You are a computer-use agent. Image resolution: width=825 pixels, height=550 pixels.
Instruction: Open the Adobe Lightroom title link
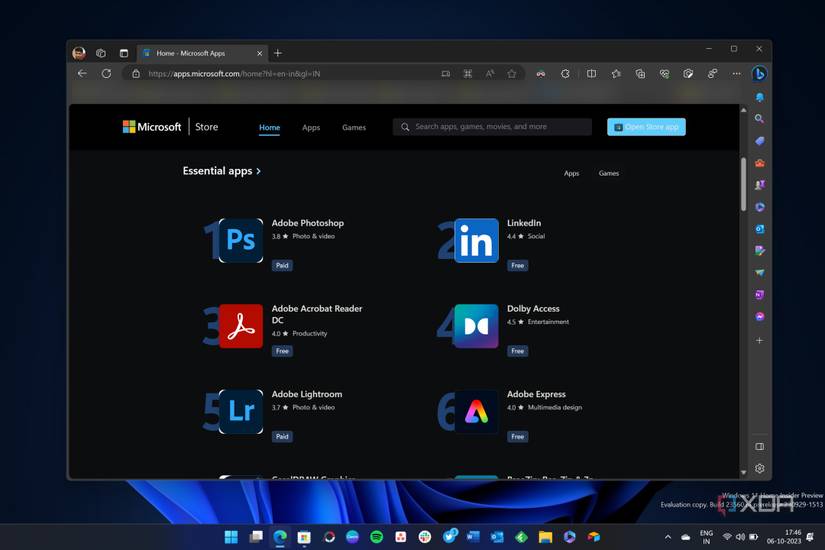point(307,394)
